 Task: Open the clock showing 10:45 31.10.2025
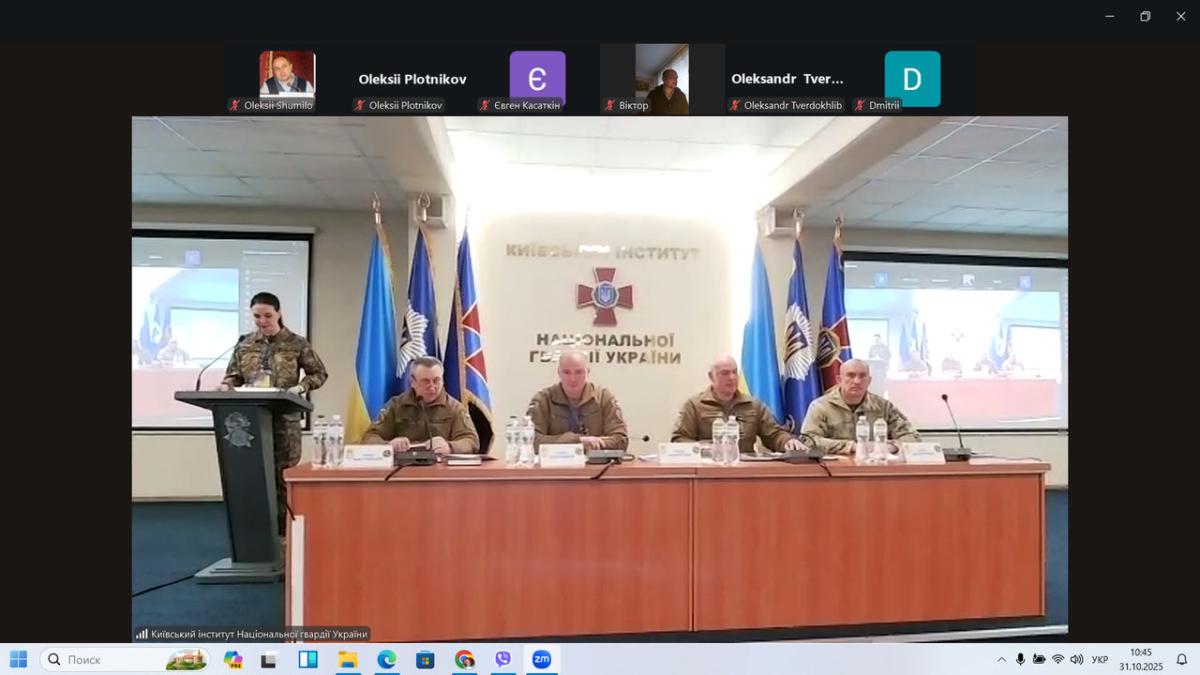click(x=1141, y=659)
